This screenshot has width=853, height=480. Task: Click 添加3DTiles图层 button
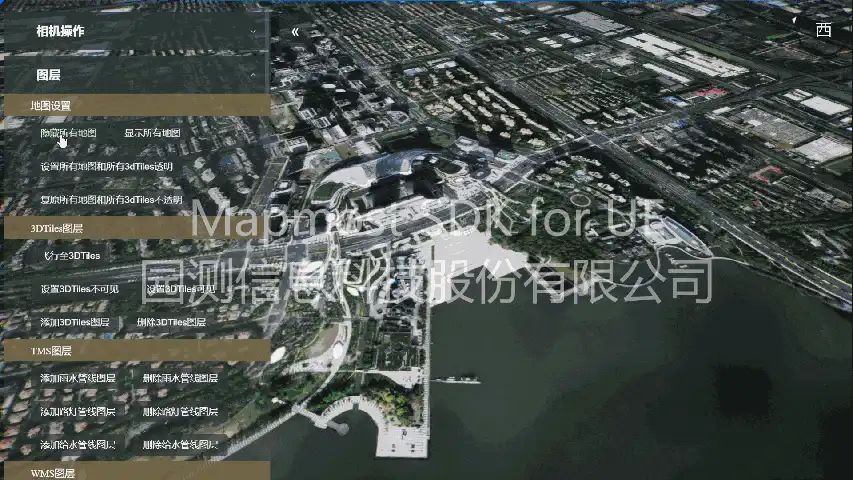(75, 322)
